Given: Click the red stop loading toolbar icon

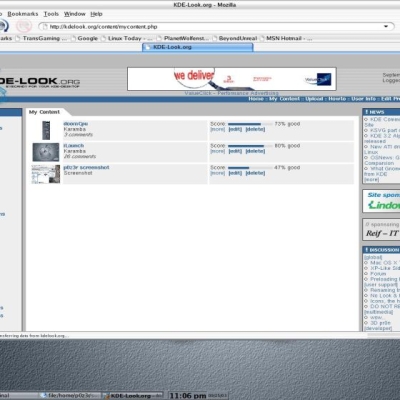Looking at the screenshot, I should pyautogui.click(x=24, y=26).
